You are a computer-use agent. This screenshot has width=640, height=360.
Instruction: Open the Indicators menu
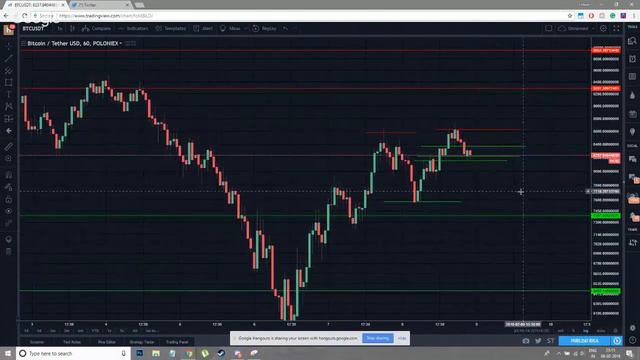(133, 29)
